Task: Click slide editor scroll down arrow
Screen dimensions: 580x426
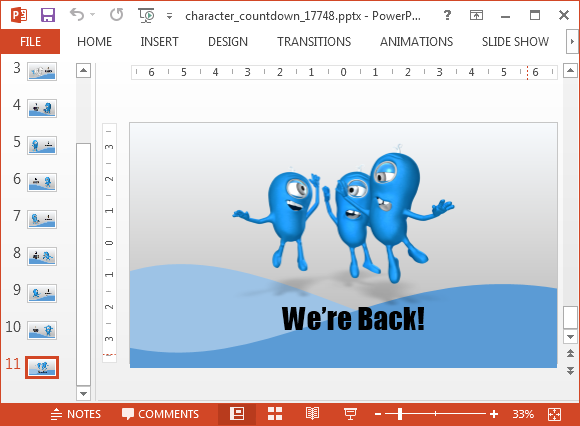Action: point(570,337)
